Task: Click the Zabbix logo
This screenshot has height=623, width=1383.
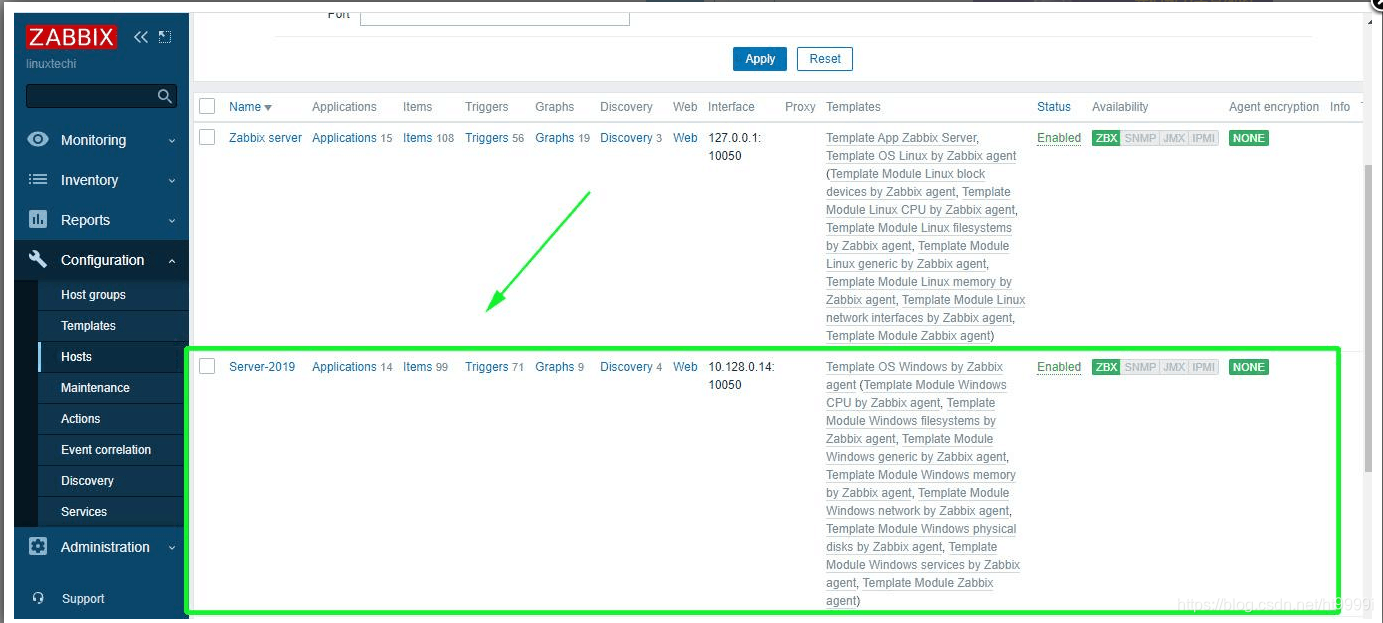Action: click(x=71, y=37)
